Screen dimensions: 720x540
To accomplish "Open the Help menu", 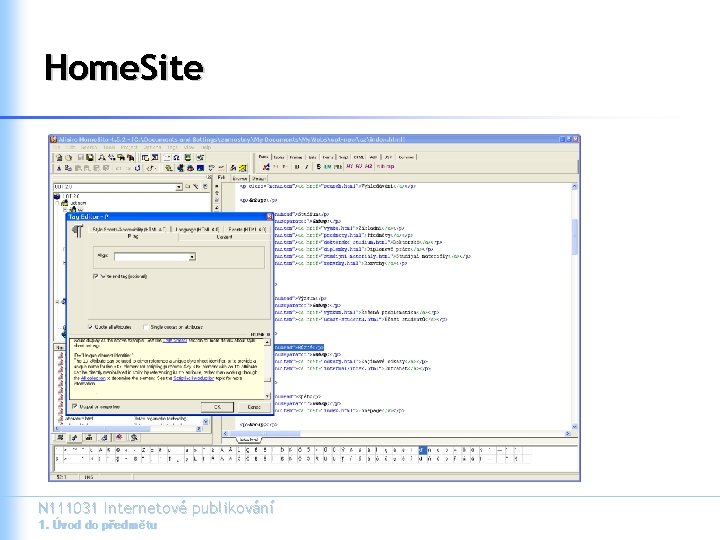I will (206, 147).
